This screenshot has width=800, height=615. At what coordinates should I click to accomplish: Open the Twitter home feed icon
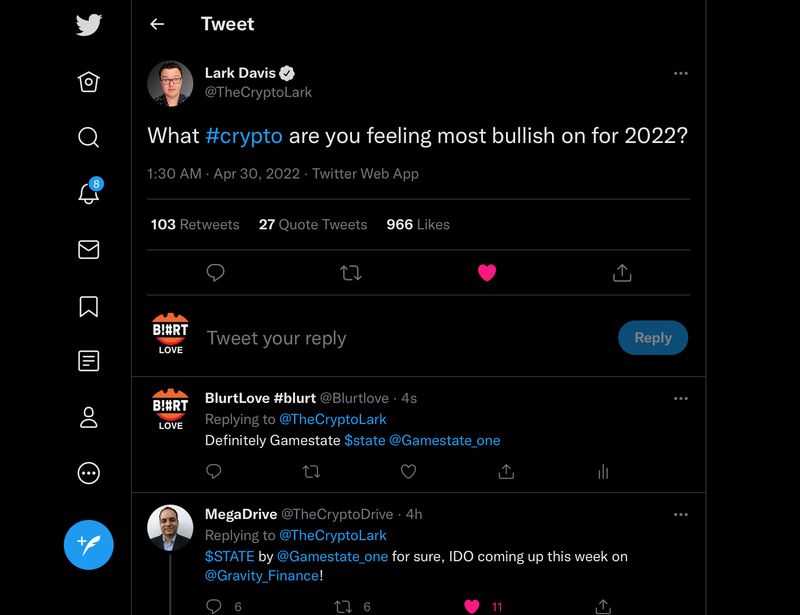point(89,82)
